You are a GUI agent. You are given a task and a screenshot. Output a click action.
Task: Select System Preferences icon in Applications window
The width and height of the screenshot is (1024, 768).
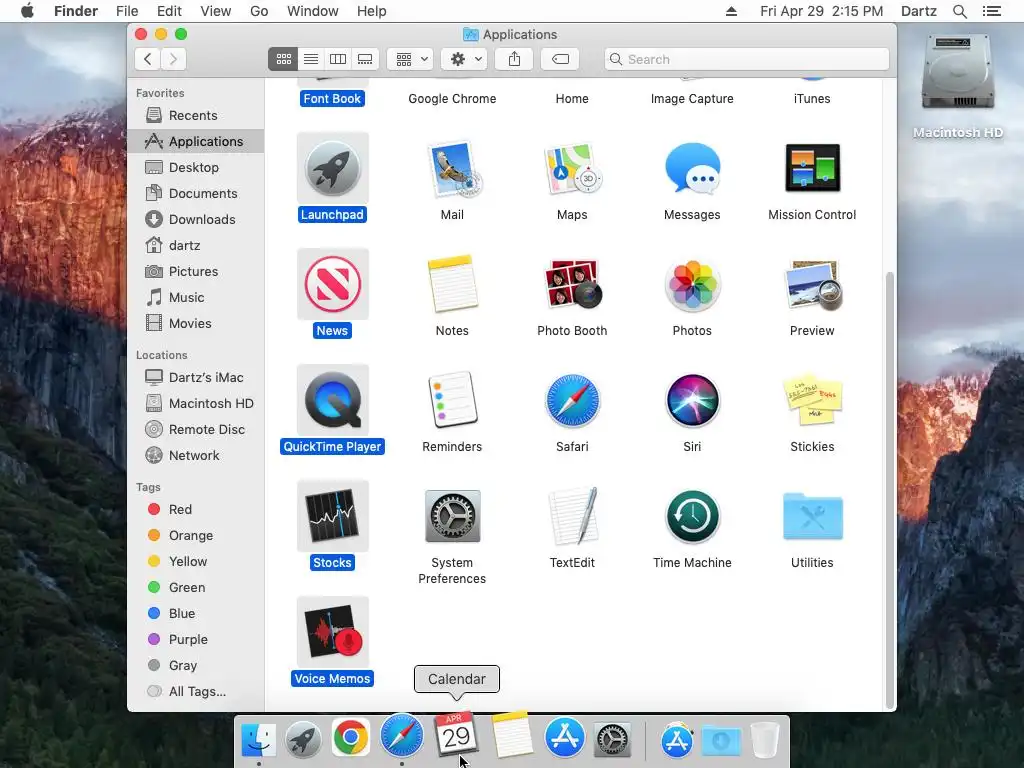pos(453,516)
